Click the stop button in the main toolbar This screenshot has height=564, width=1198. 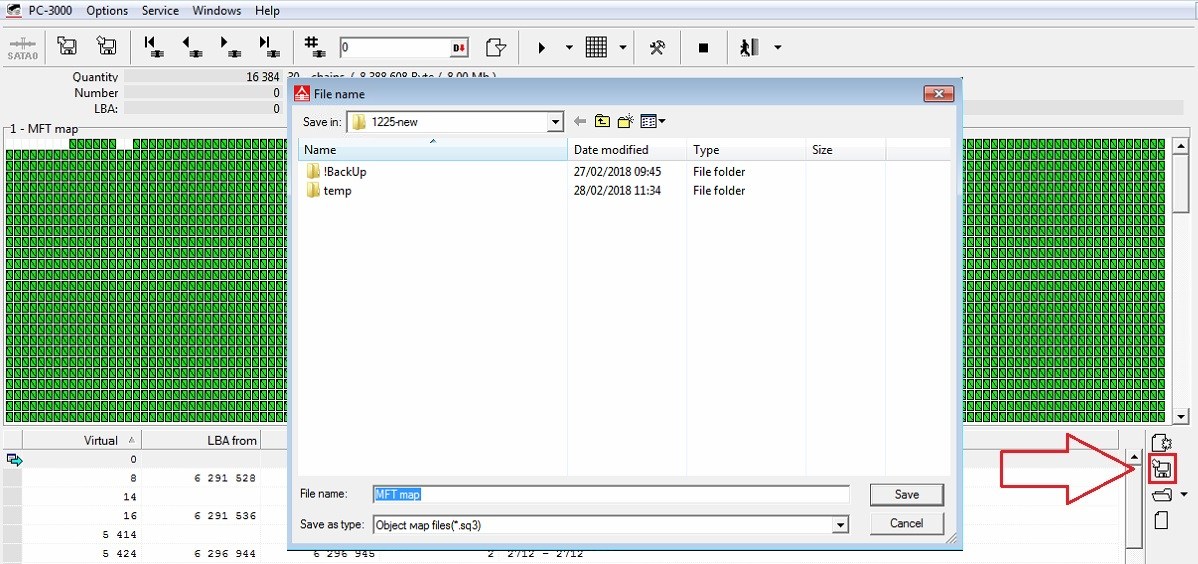coord(703,47)
